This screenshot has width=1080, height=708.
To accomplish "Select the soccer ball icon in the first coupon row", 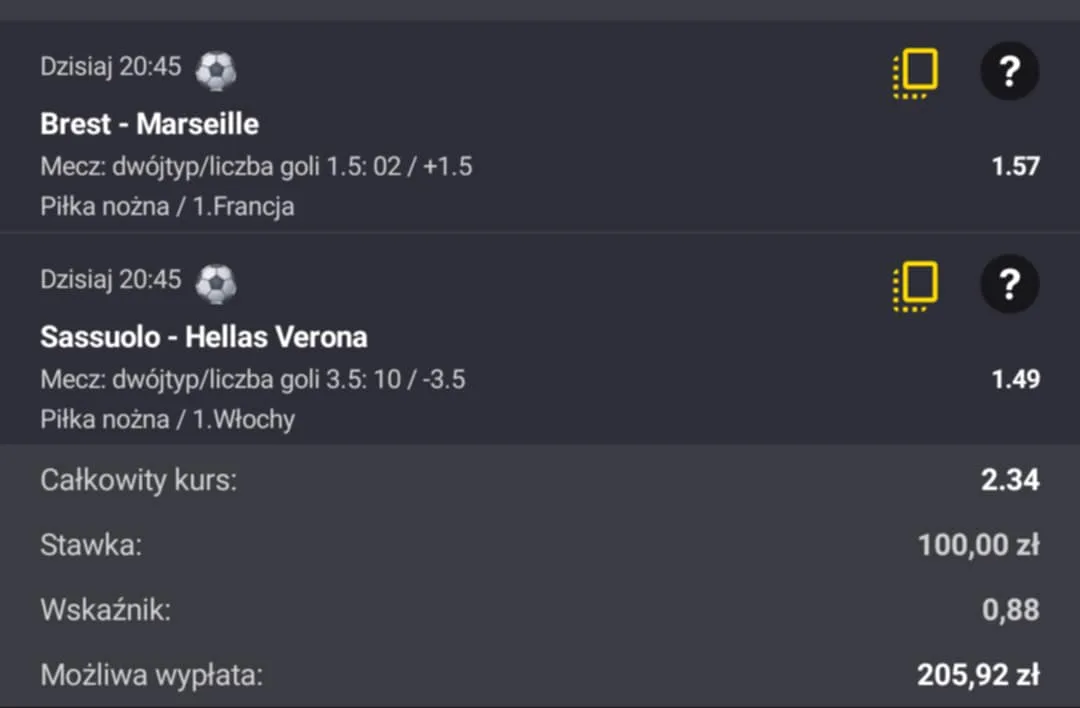I will [216, 70].
